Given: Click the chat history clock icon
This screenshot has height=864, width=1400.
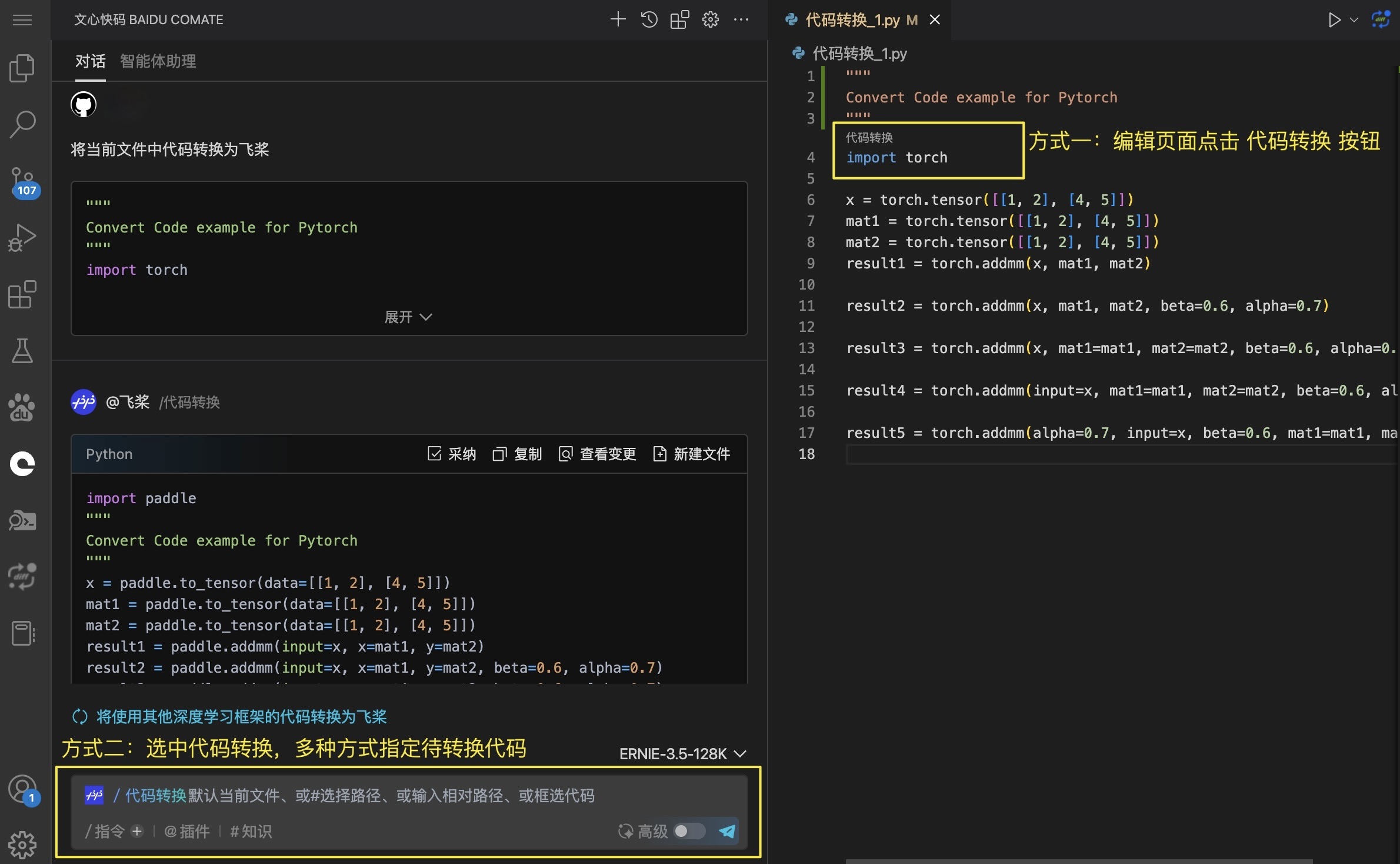Looking at the screenshot, I should [649, 20].
